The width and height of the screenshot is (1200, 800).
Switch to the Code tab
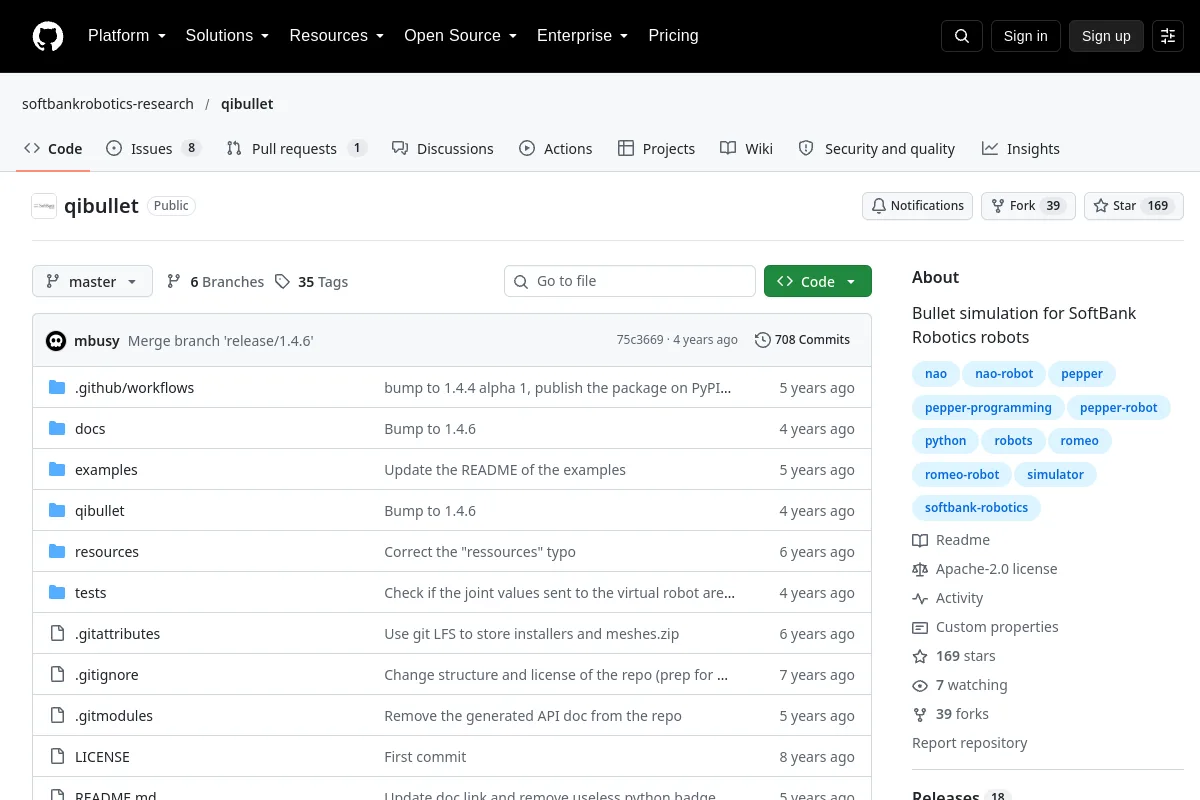pos(53,148)
